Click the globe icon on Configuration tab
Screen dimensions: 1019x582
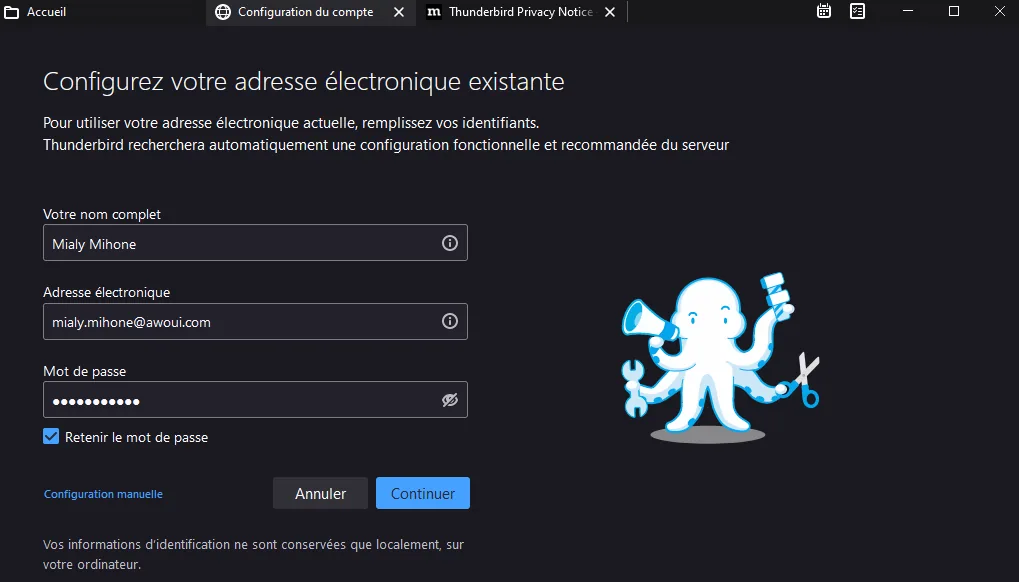223,12
